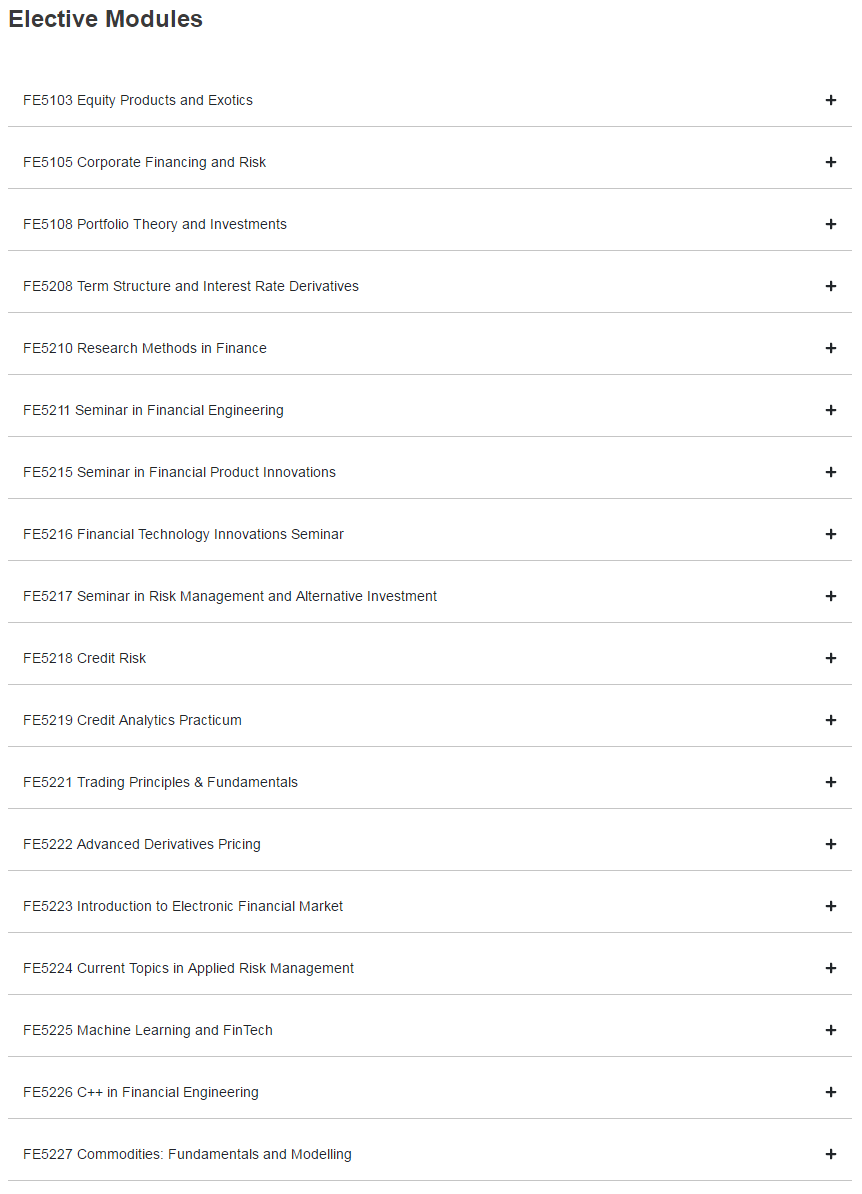This screenshot has width=862, height=1194.
Task: Click plus icon for FE5227 Commodities
Action: pyautogui.click(x=831, y=1154)
